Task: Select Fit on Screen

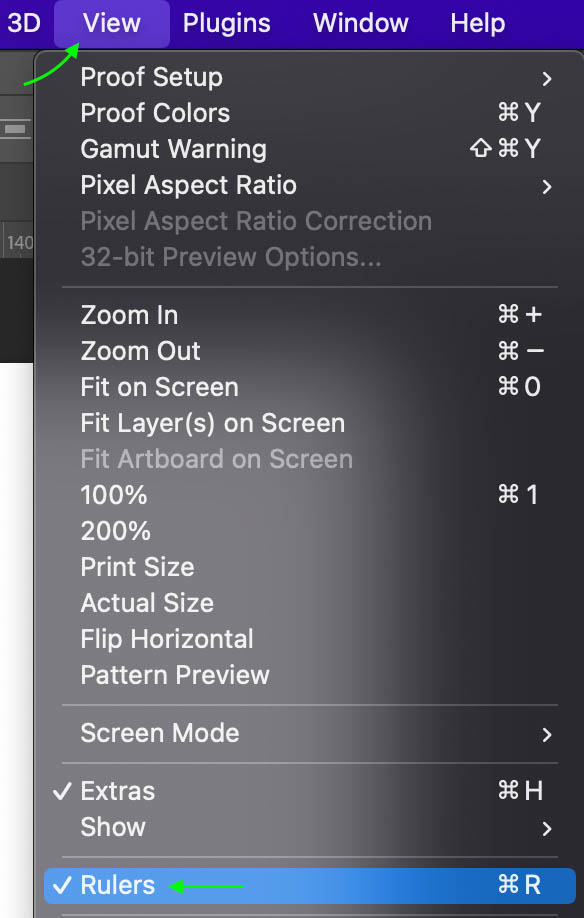Action: (159, 387)
